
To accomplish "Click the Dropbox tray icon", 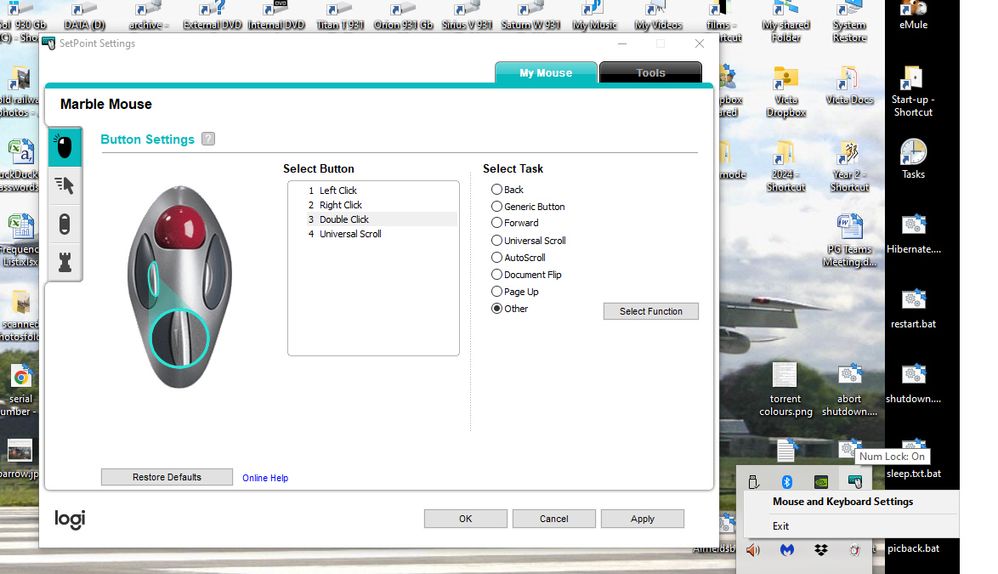I will pyautogui.click(x=821, y=549).
